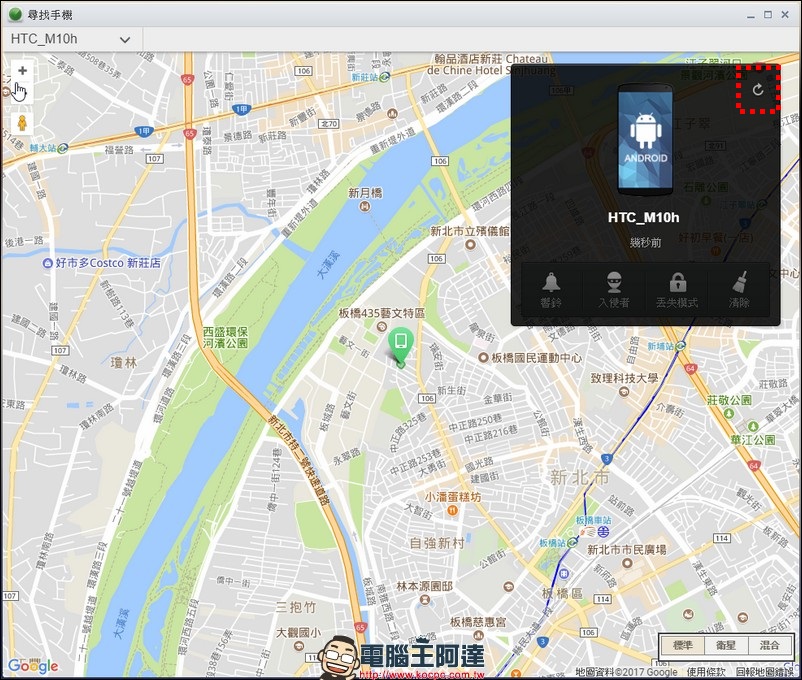Open the intruder (入侵者) option
Screen dimensions: 802x680
(x=614, y=290)
